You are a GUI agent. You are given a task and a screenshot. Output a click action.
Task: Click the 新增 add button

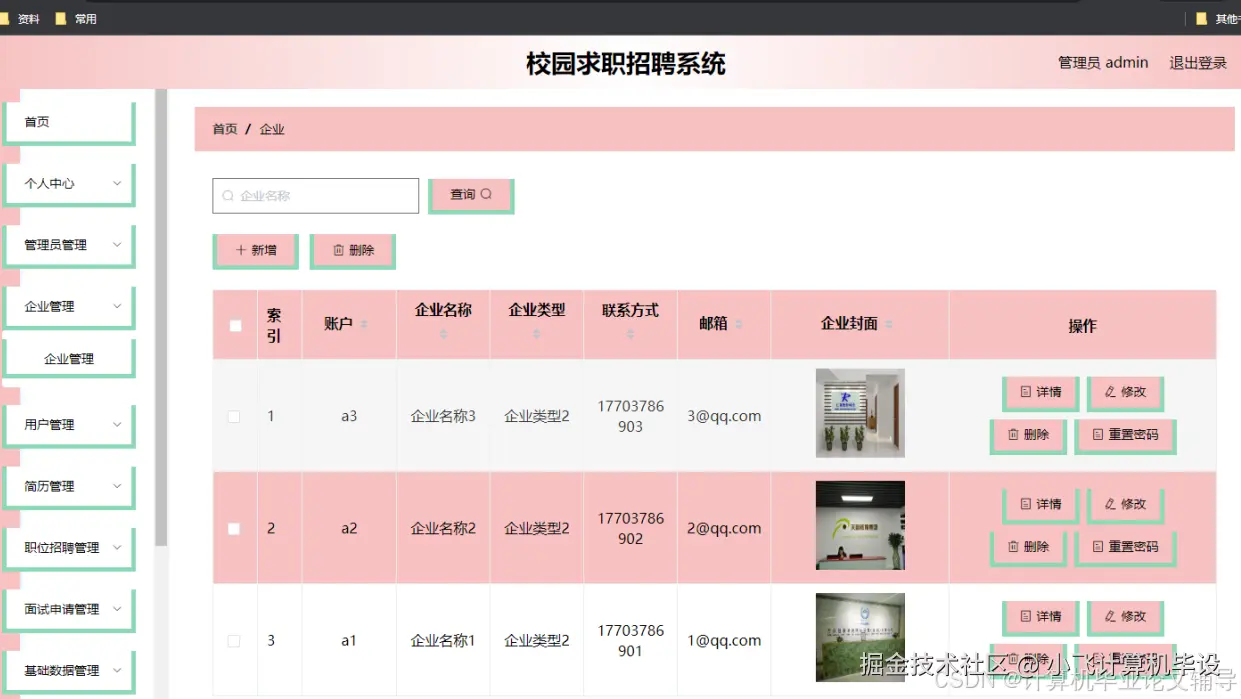[255, 251]
